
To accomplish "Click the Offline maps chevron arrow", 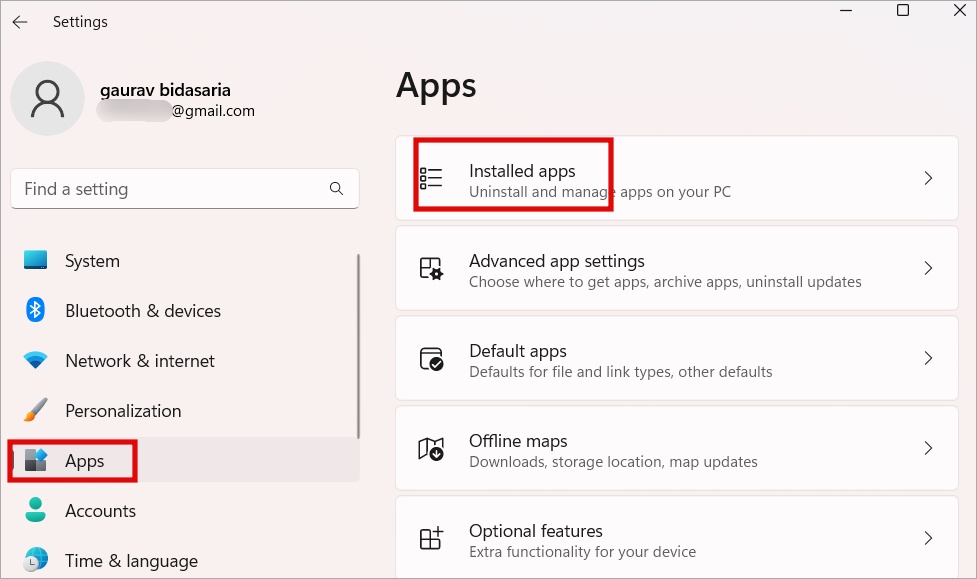I will [928, 449].
